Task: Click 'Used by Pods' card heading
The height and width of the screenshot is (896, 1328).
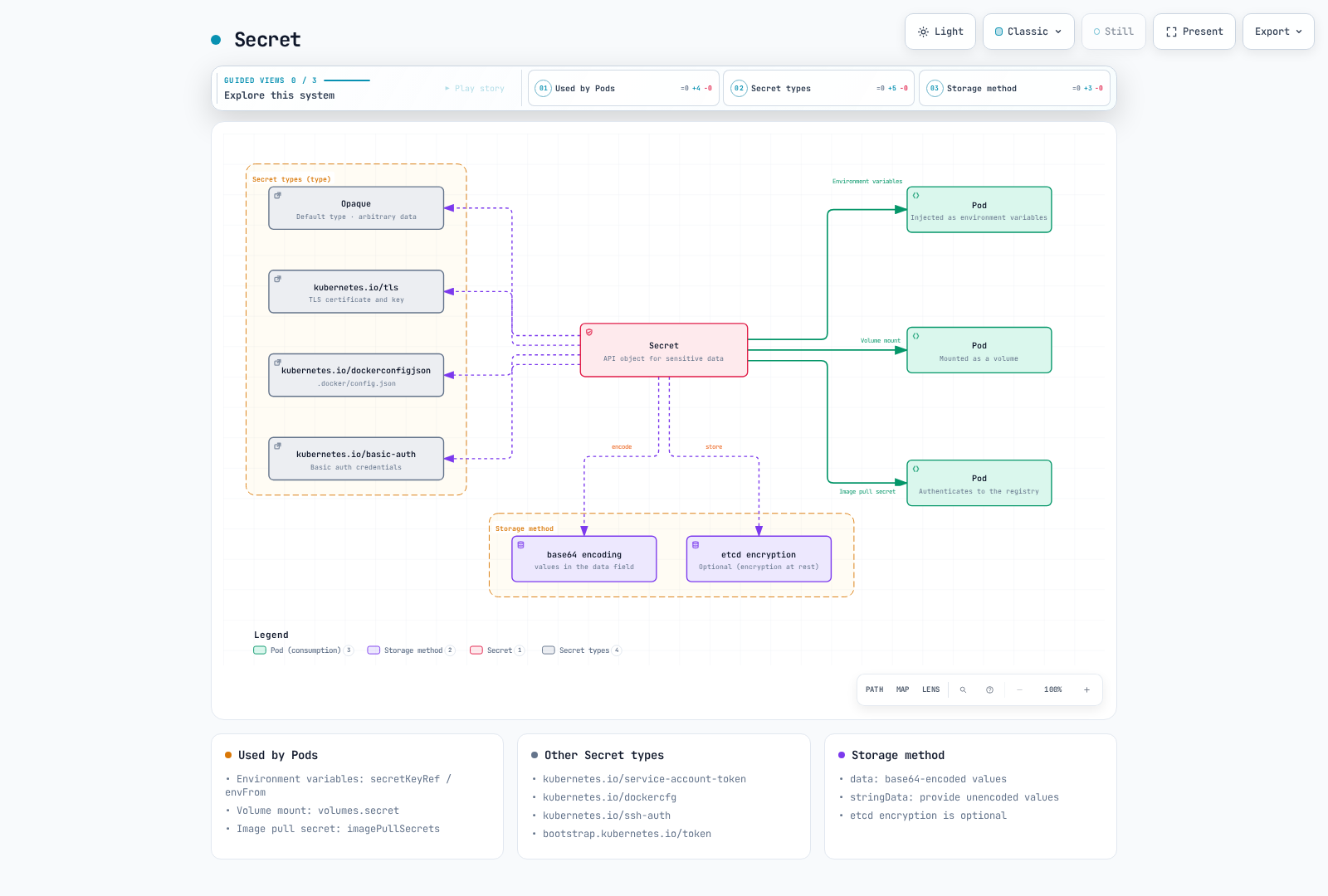Action: (x=278, y=755)
